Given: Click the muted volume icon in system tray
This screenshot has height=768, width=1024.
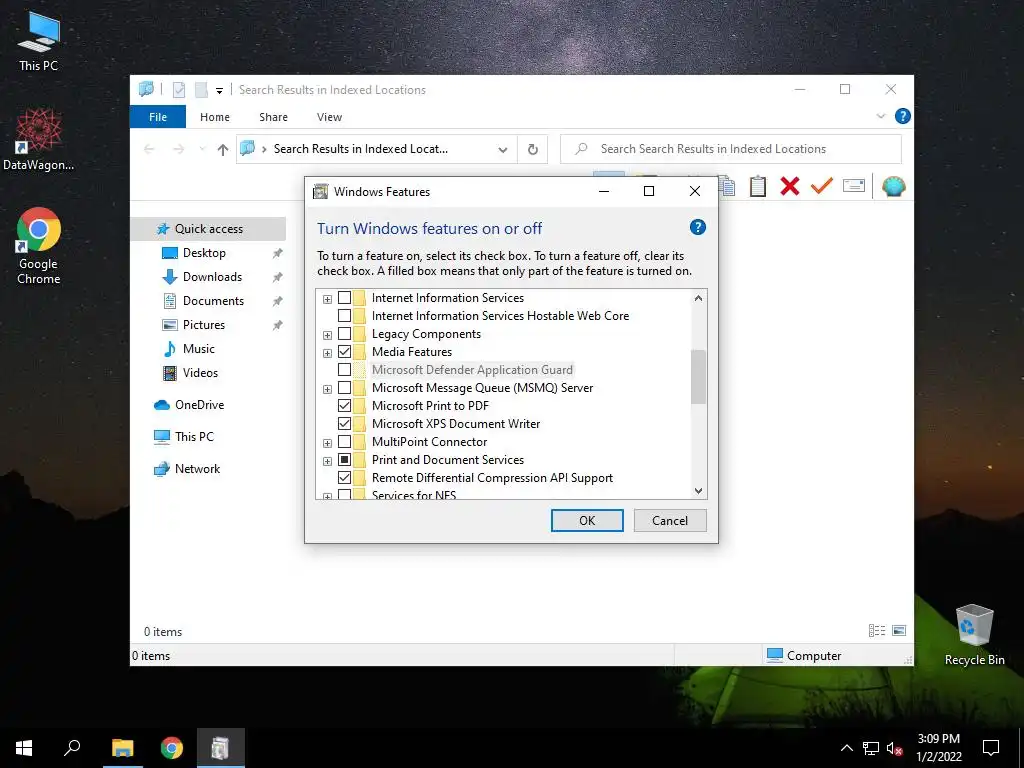Looking at the screenshot, I should [895, 748].
